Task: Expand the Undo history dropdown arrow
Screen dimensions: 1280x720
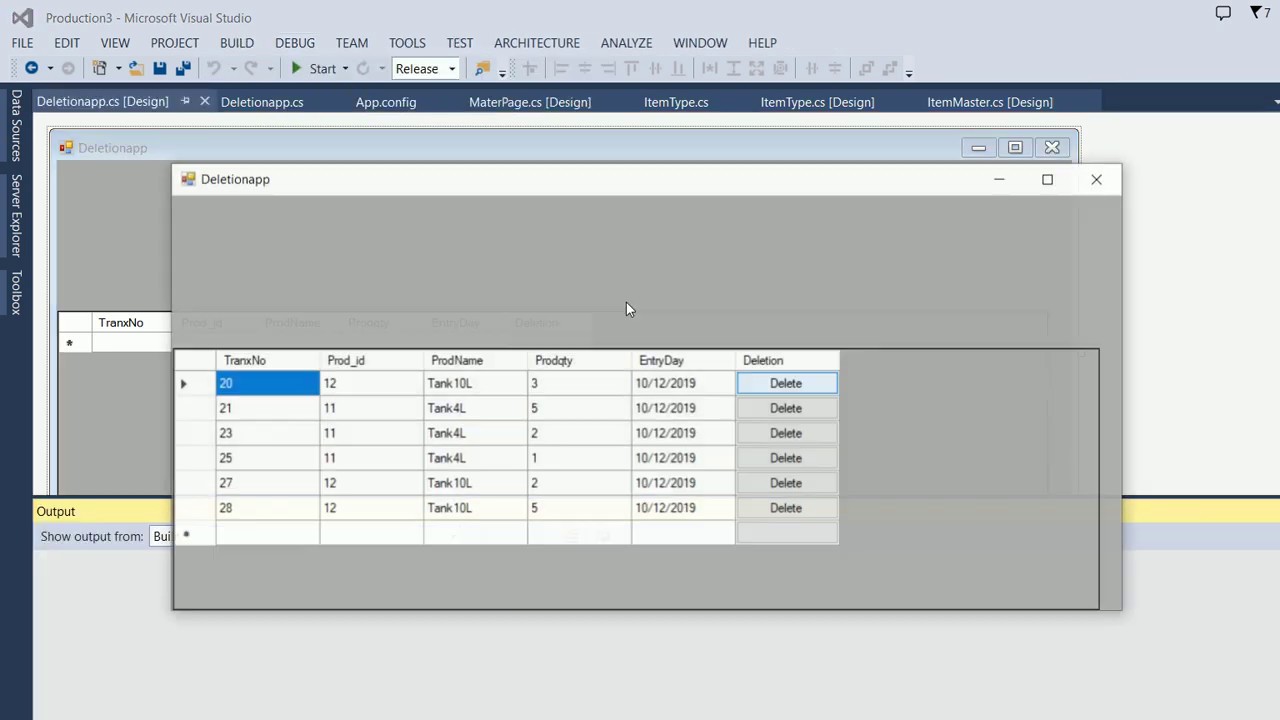Action: 232,69
